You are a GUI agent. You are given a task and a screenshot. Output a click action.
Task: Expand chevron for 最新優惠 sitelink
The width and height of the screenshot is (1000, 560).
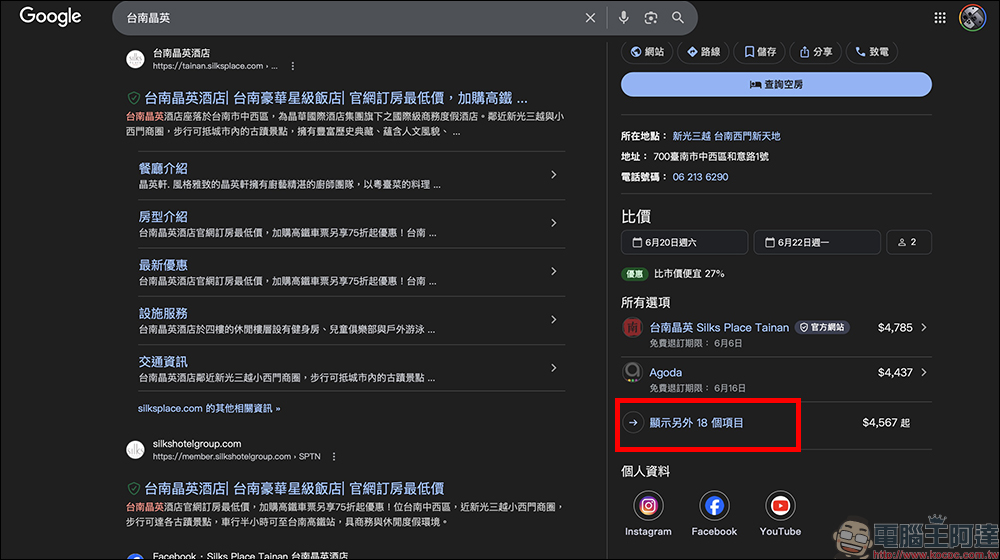(x=554, y=271)
